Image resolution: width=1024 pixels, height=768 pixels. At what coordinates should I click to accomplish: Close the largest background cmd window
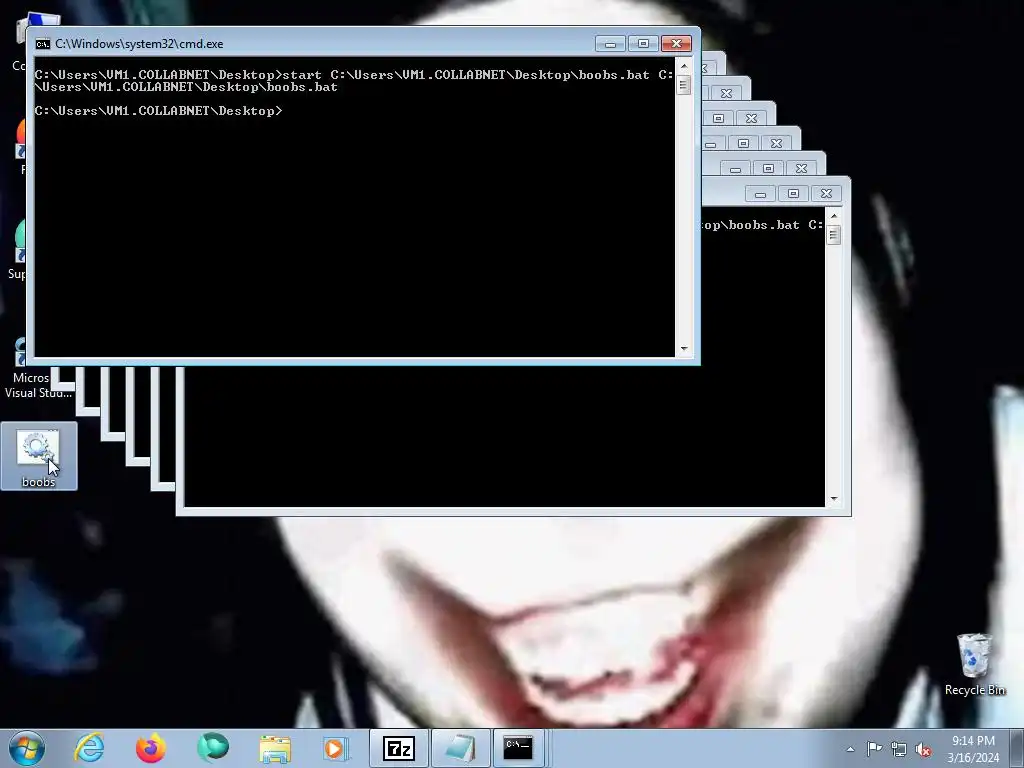(x=826, y=194)
